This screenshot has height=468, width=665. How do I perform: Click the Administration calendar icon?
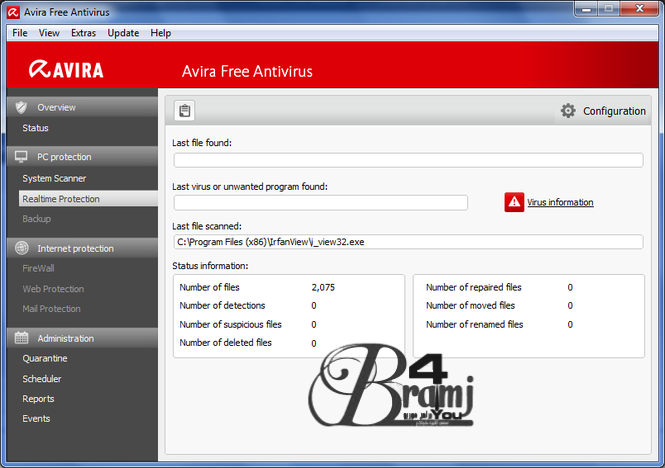tap(22, 338)
